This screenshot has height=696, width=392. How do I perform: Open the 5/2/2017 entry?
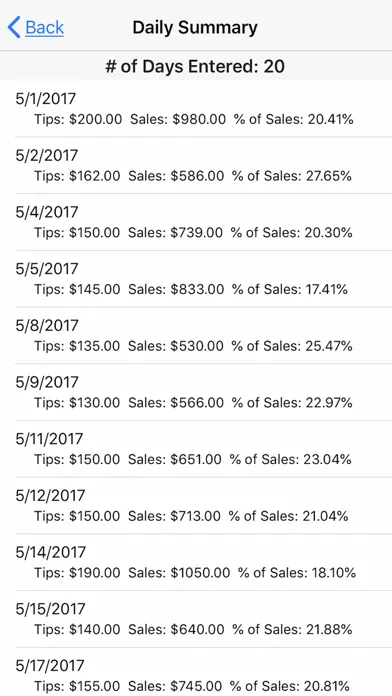tap(196, 166)
